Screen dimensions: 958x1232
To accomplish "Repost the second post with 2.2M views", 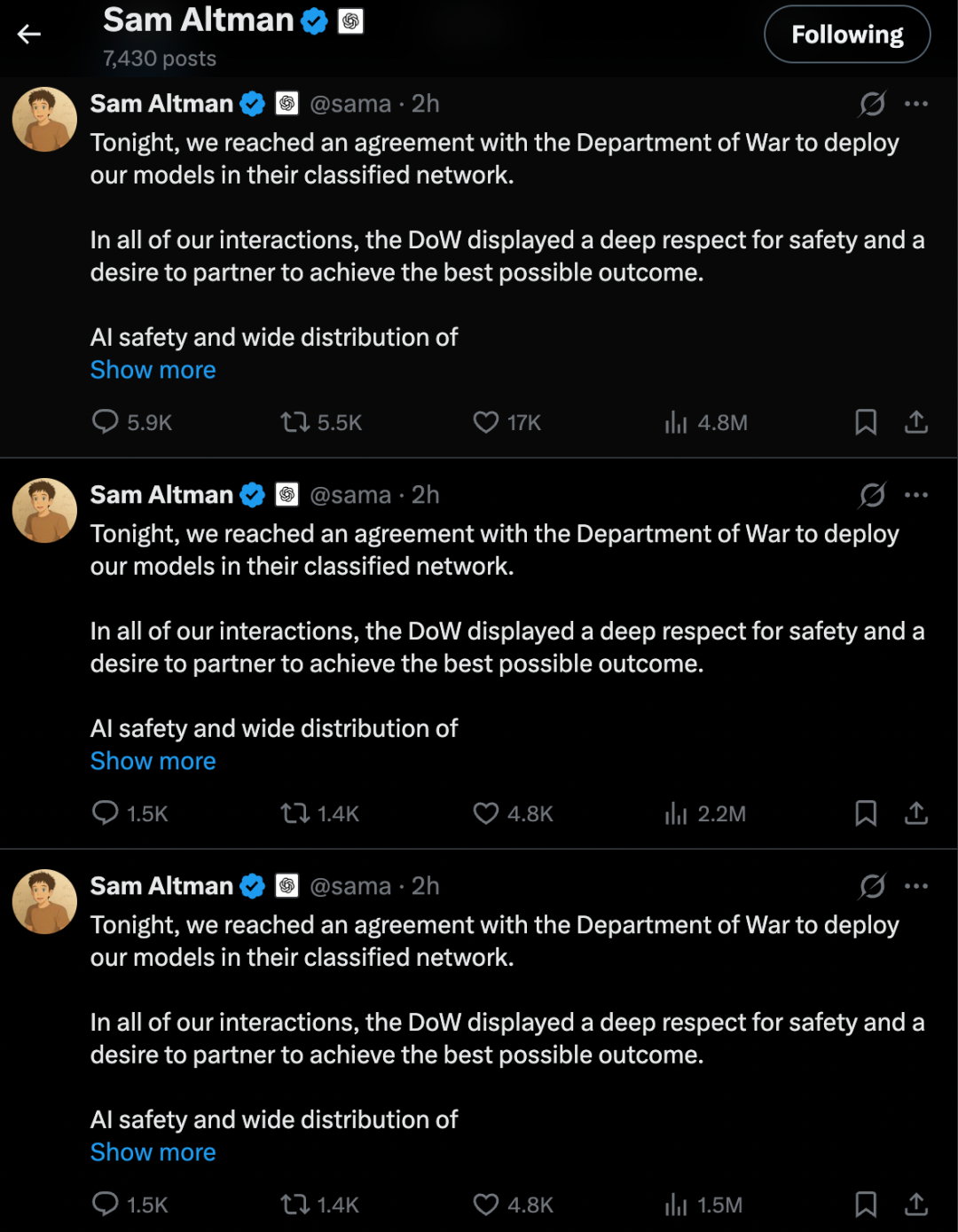I will 295,813.
